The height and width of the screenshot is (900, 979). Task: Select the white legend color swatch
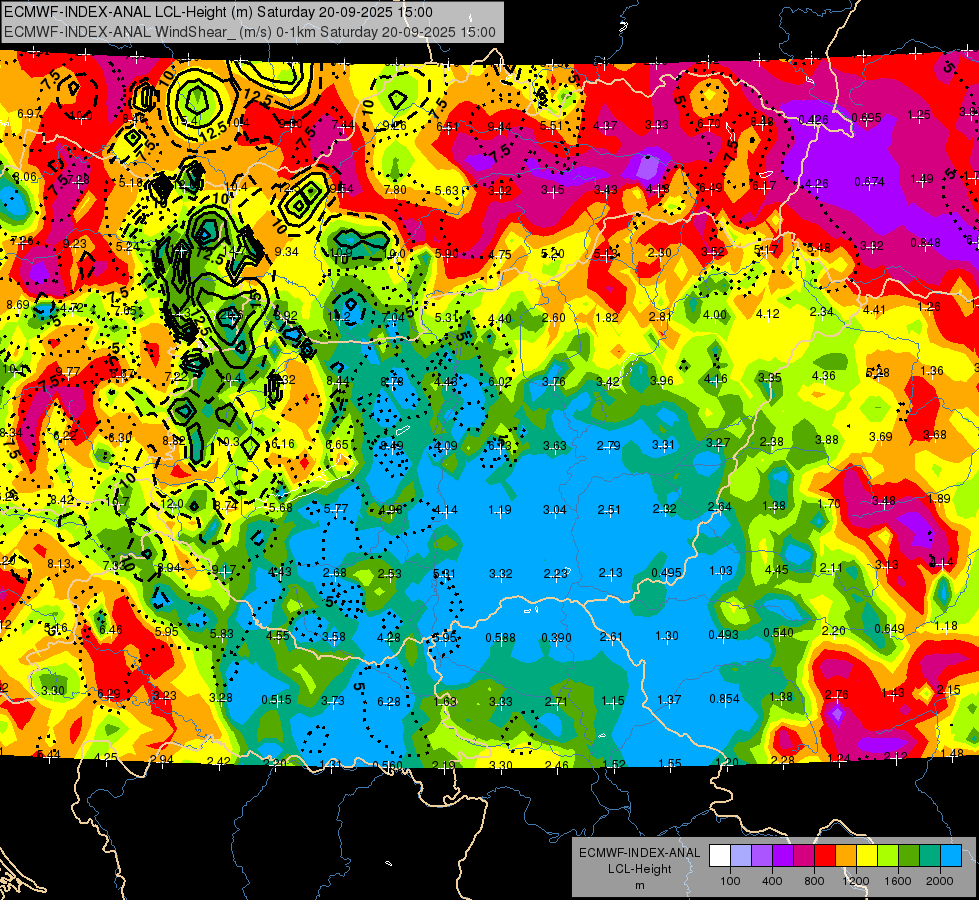(x=720, y=855)
